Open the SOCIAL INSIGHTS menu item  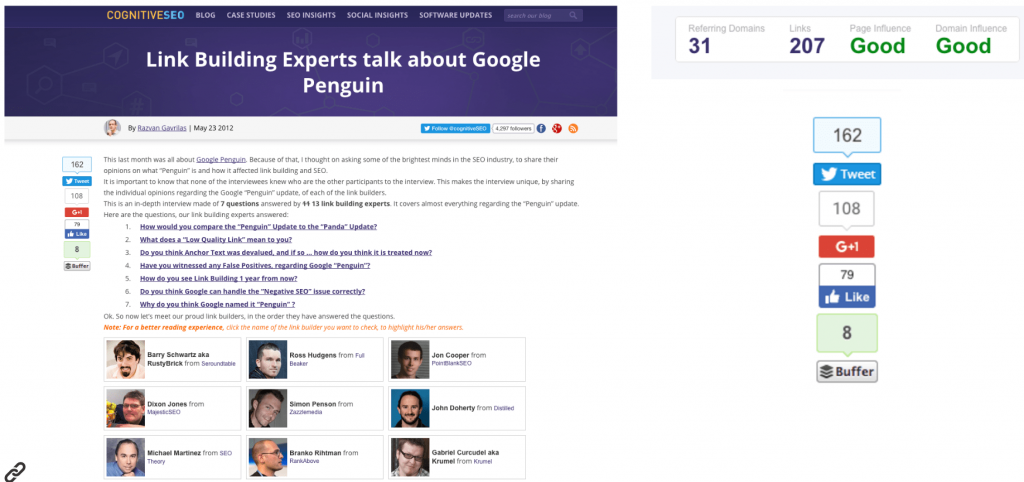pos(377,15)
